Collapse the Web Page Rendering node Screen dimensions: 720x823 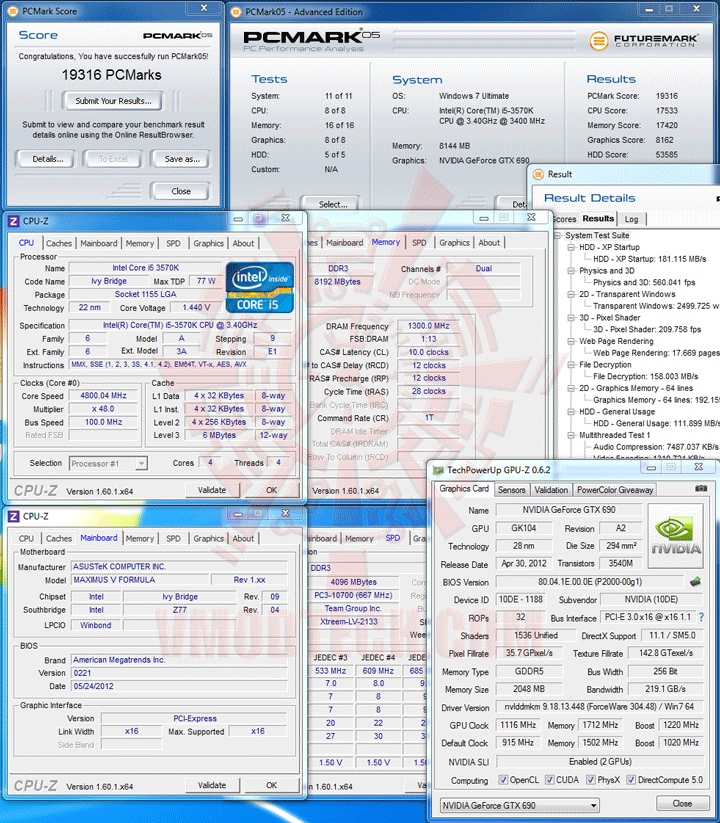click(x=571, y=341)
